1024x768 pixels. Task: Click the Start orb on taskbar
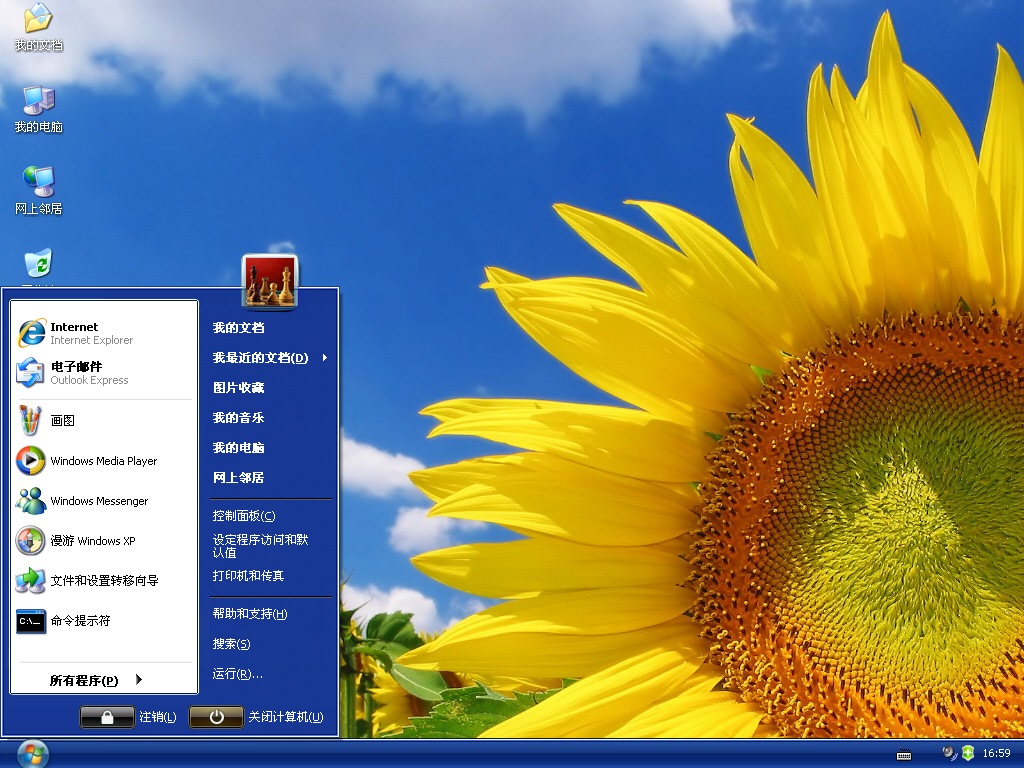click(32, 753)
